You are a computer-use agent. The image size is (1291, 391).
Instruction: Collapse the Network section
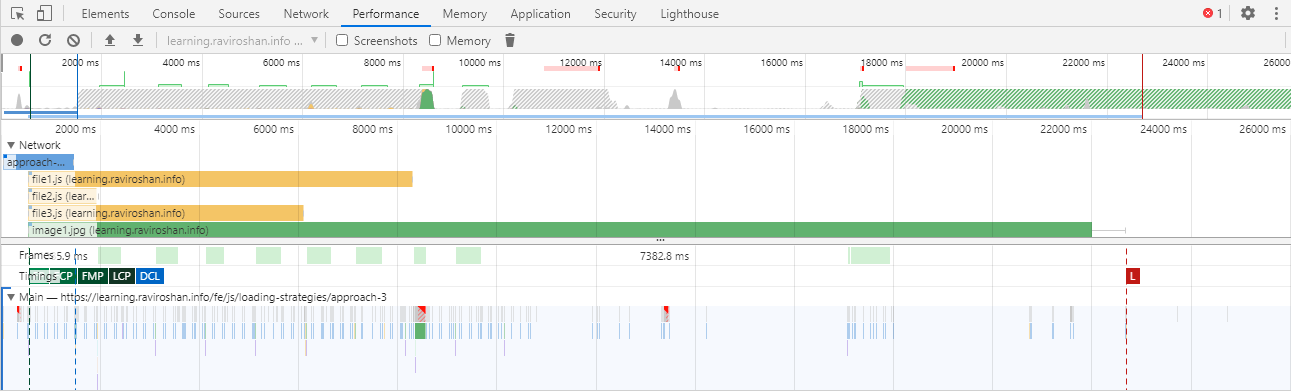coord(11,145)
